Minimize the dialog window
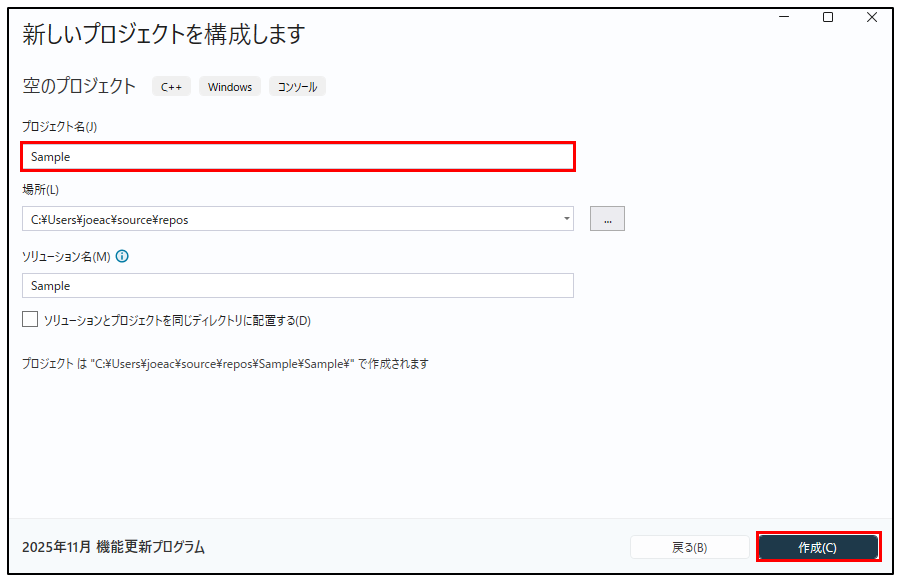This screenshot has width=902, height=583. click(784, 17)
